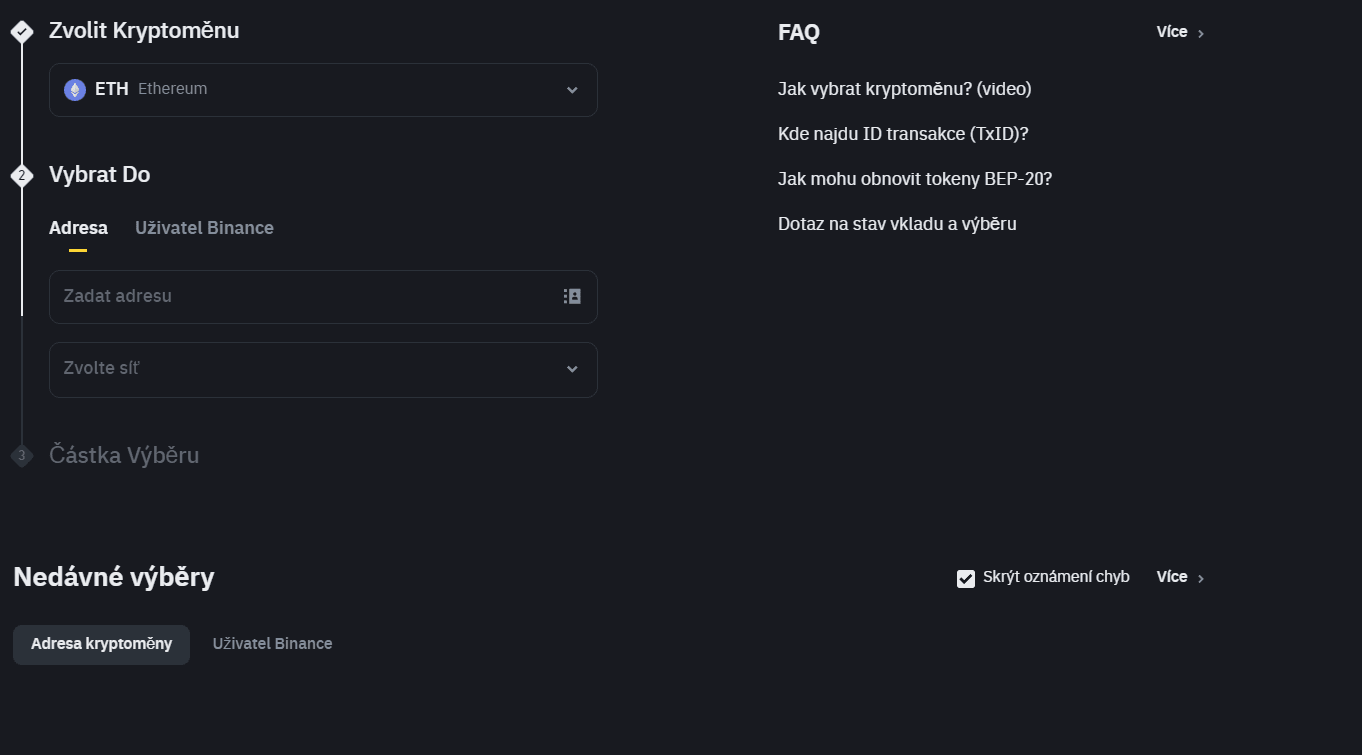Switch to the Uživatel Binance tab
The image size is (1362, 755).
pyautogui.click(x=204, y=228)
